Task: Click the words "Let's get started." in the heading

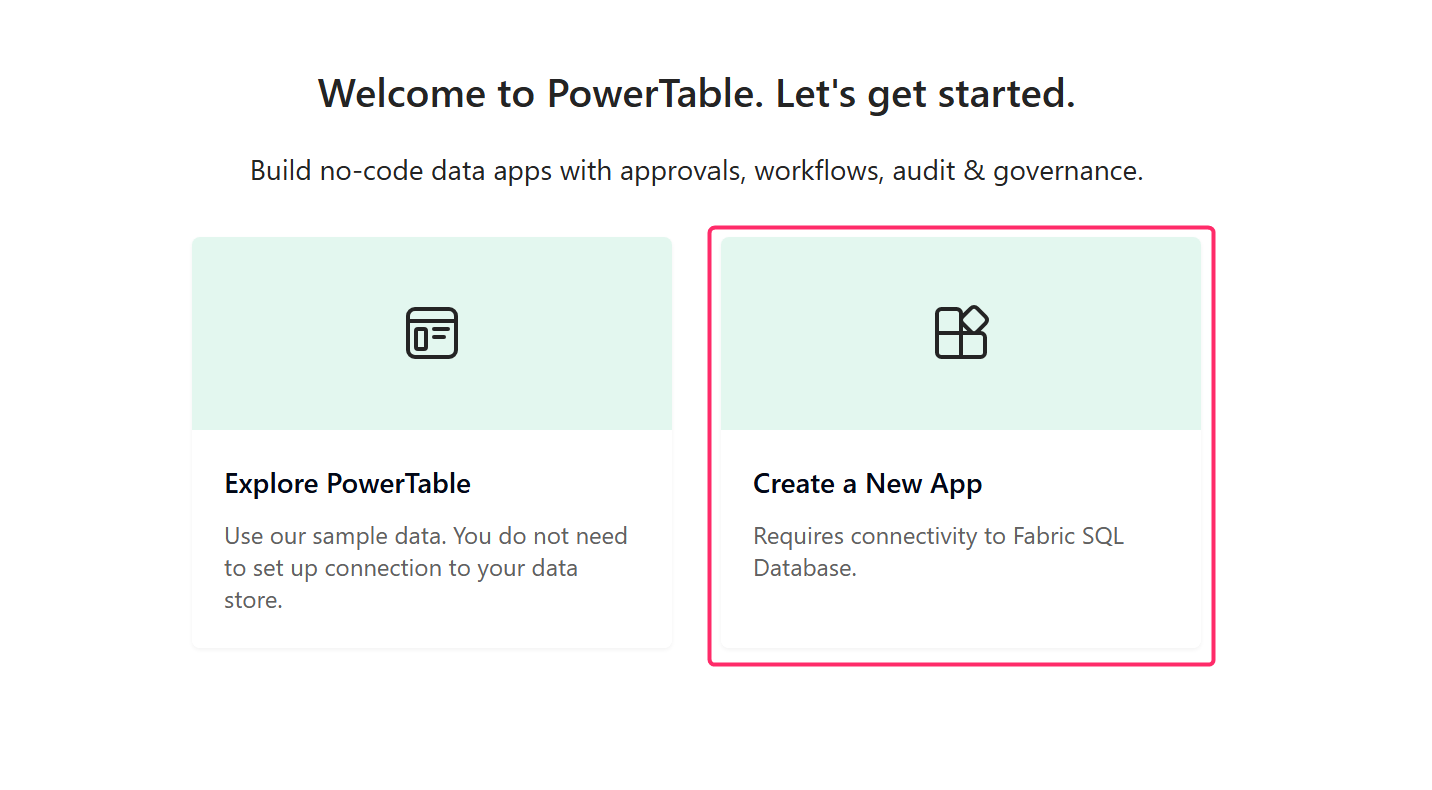Action: (925, 94)
